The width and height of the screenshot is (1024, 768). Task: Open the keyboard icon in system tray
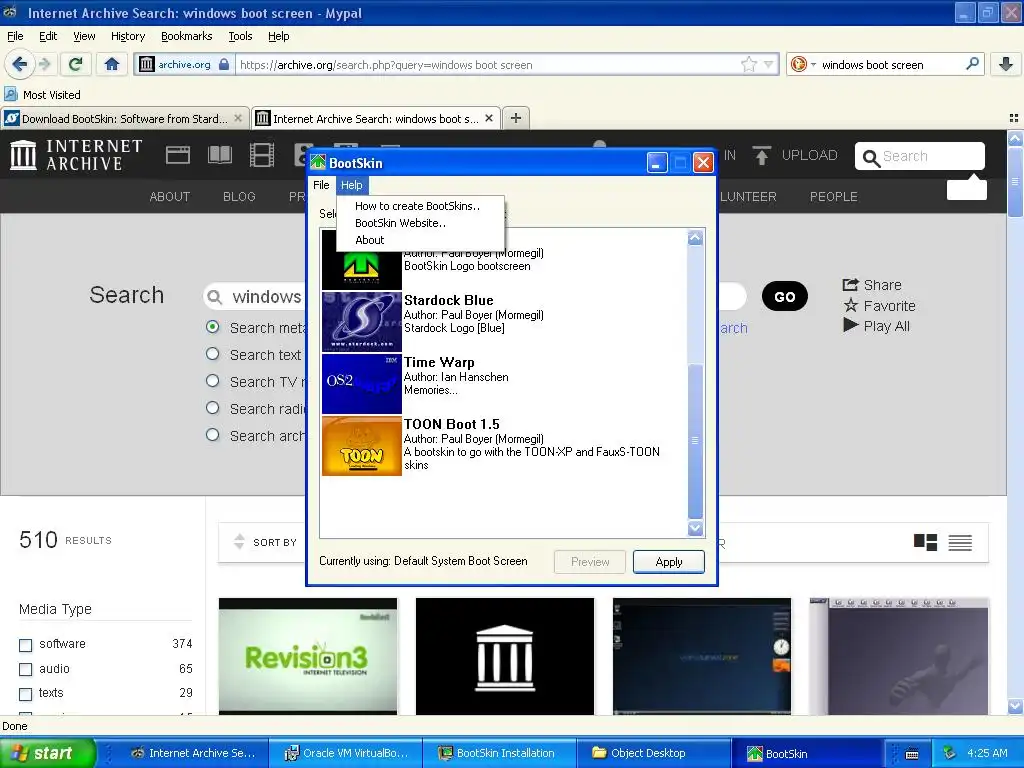[x=912, y=754]
